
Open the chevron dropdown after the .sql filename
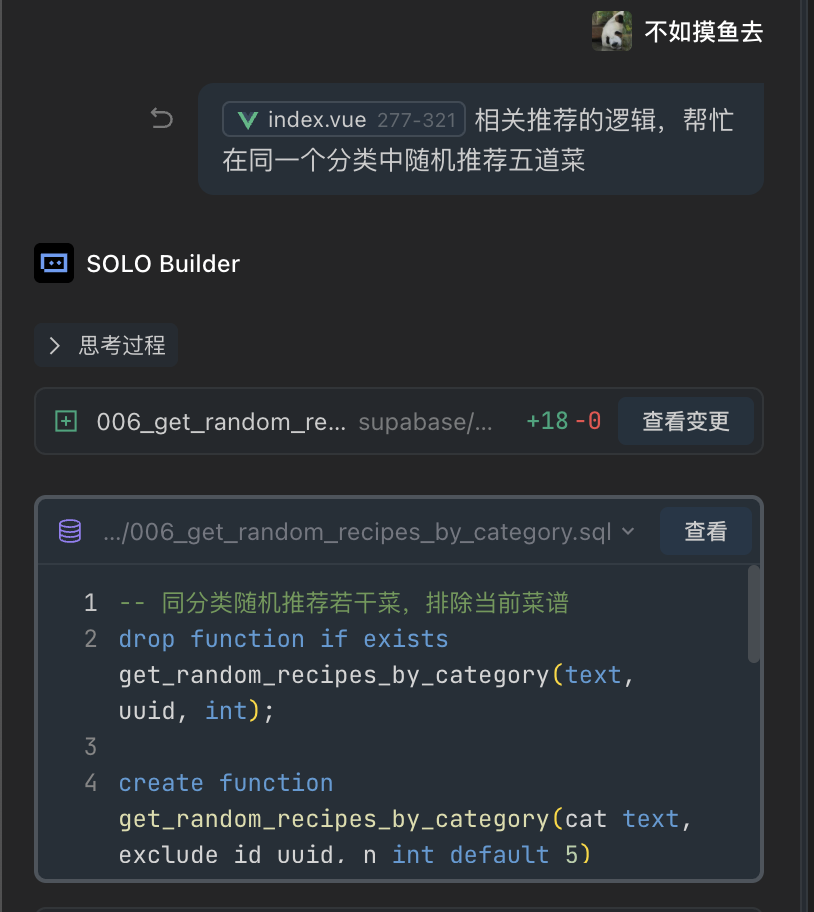[x=628, y=531]
